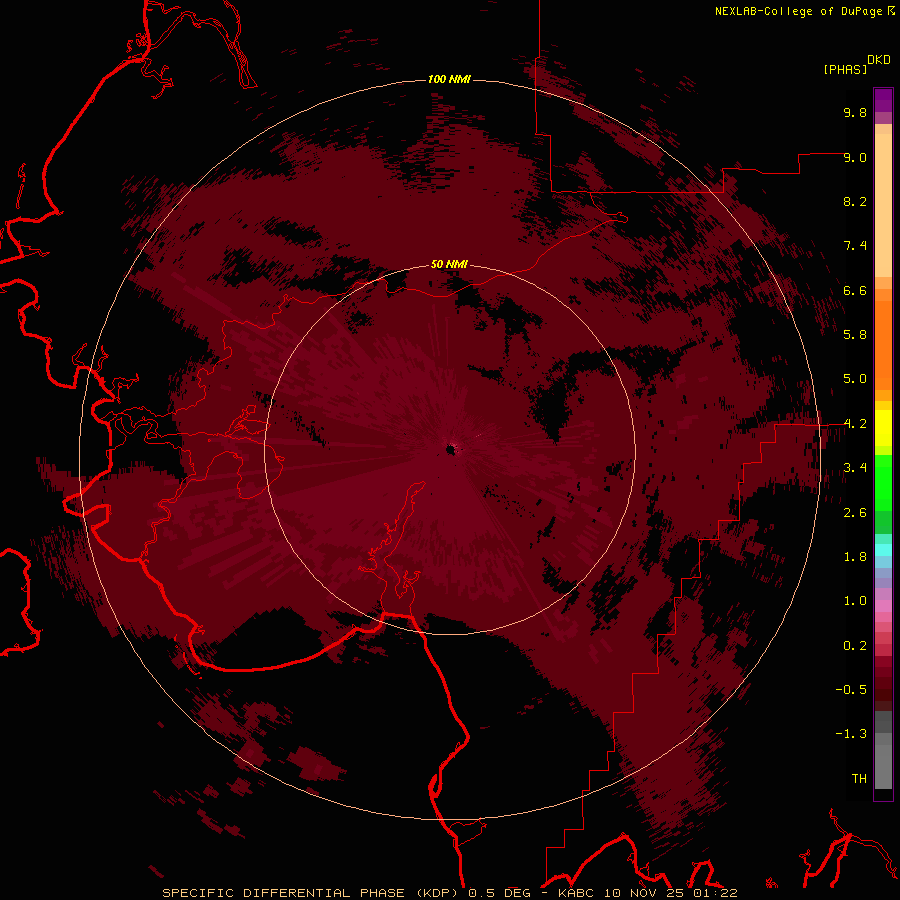Click the Specific Differential Phase caption text
This screenshot has height=900, width=900.
[x=449, y=893]
